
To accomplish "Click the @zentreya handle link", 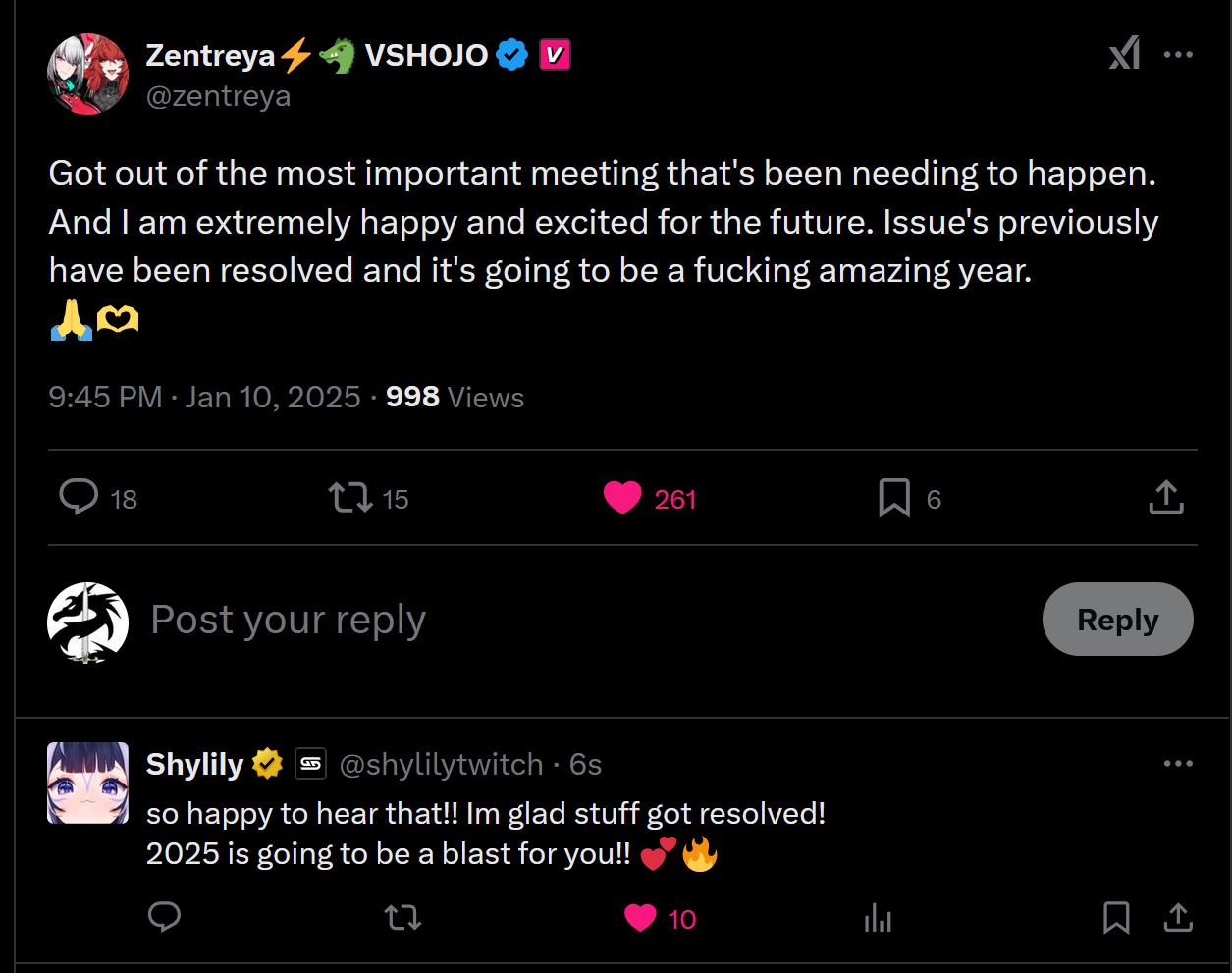I will (x=218, y=96).
